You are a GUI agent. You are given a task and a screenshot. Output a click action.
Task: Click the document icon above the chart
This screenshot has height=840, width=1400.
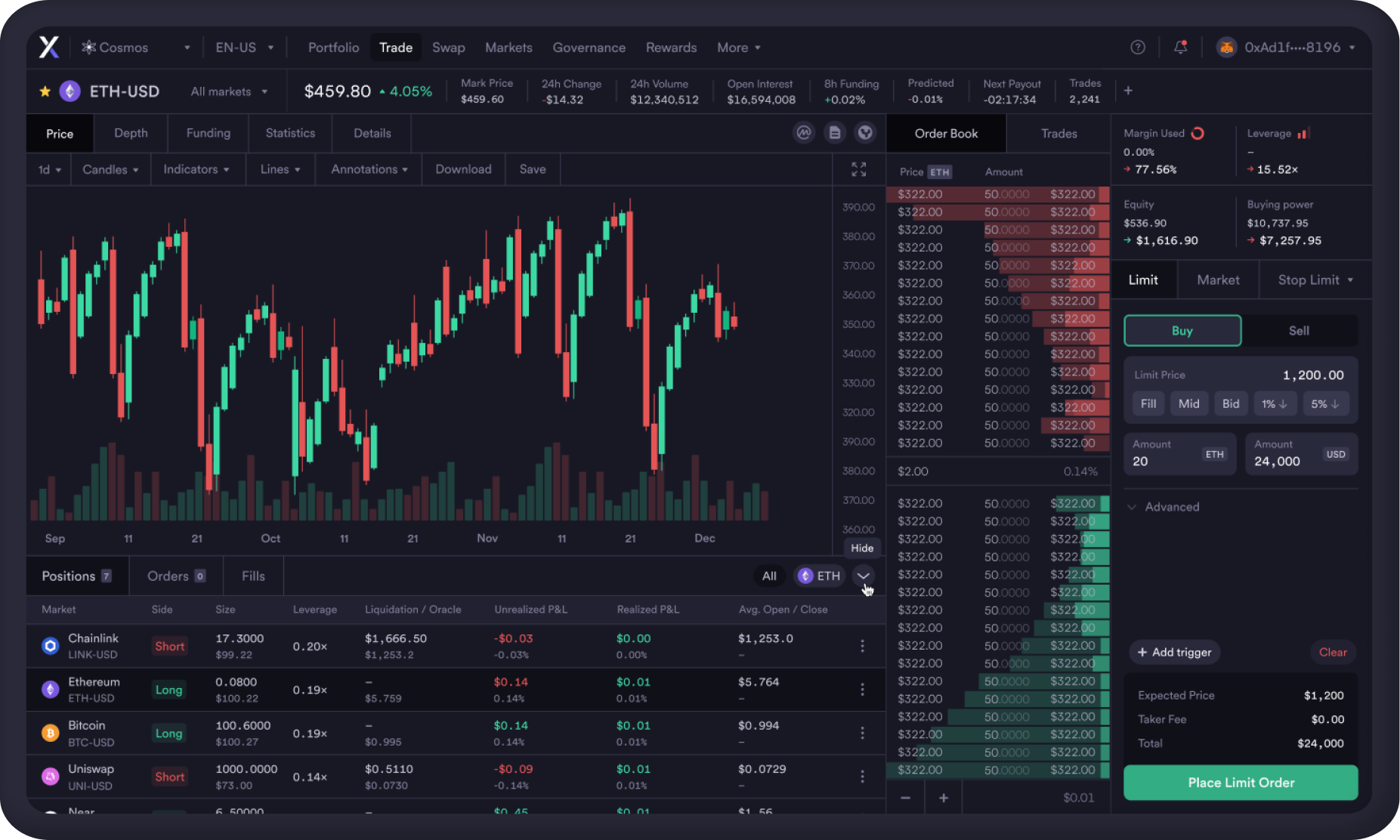click(834, 133)
